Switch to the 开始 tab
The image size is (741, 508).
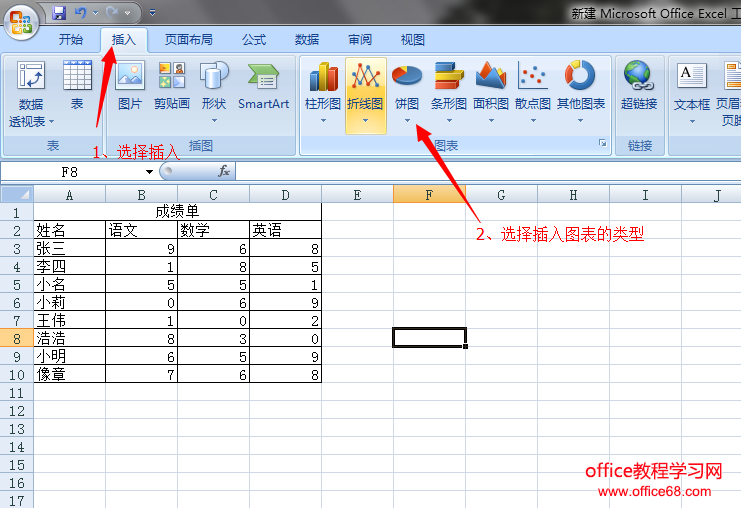(x=71, y=40)
